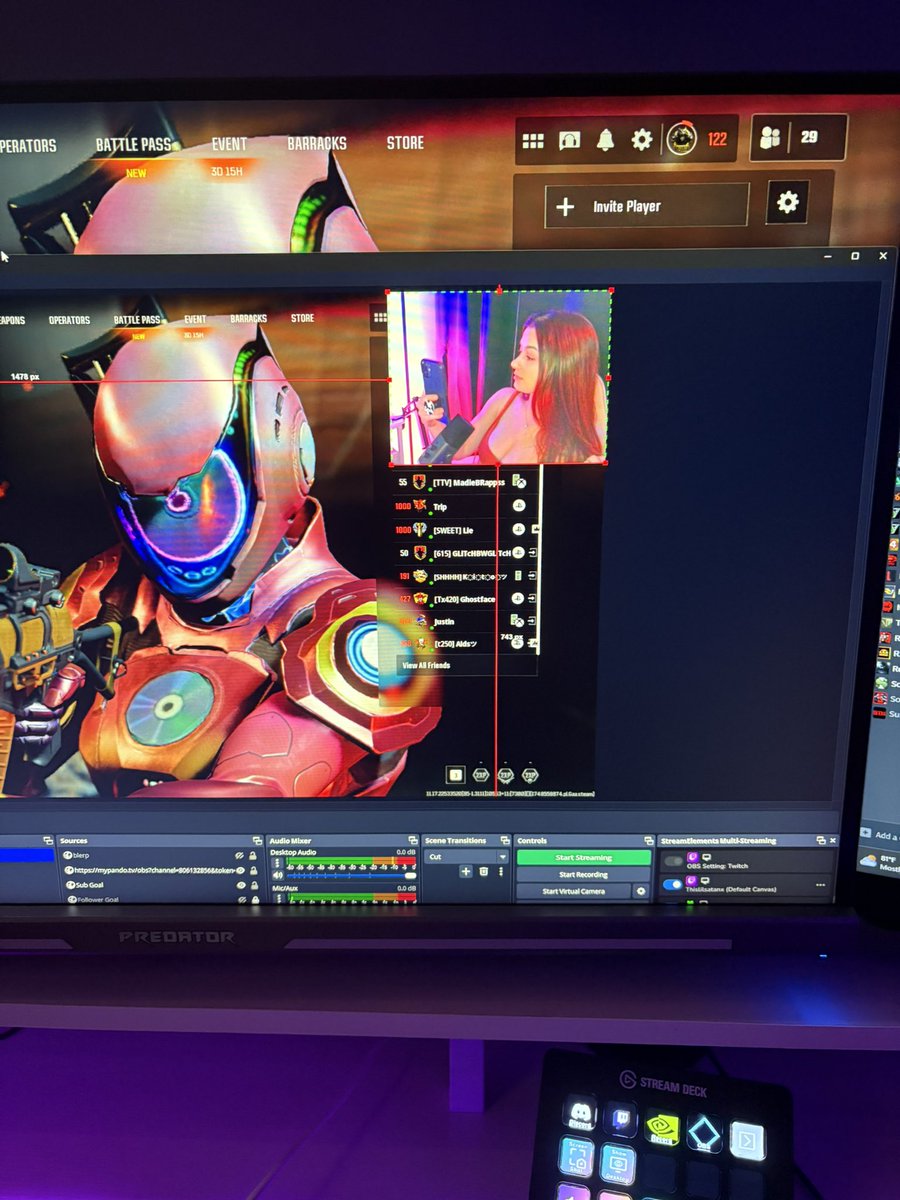Adjust the Desktop Audio volume slider
Viewport: 900px width, 1200px height.
(351, 875)
